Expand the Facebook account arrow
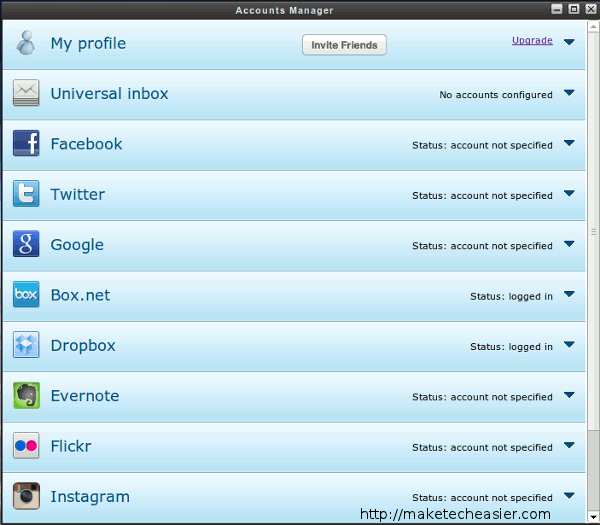The width and height of the screenshot is (600, 525). pyautogui.click(x=569, y=143)
